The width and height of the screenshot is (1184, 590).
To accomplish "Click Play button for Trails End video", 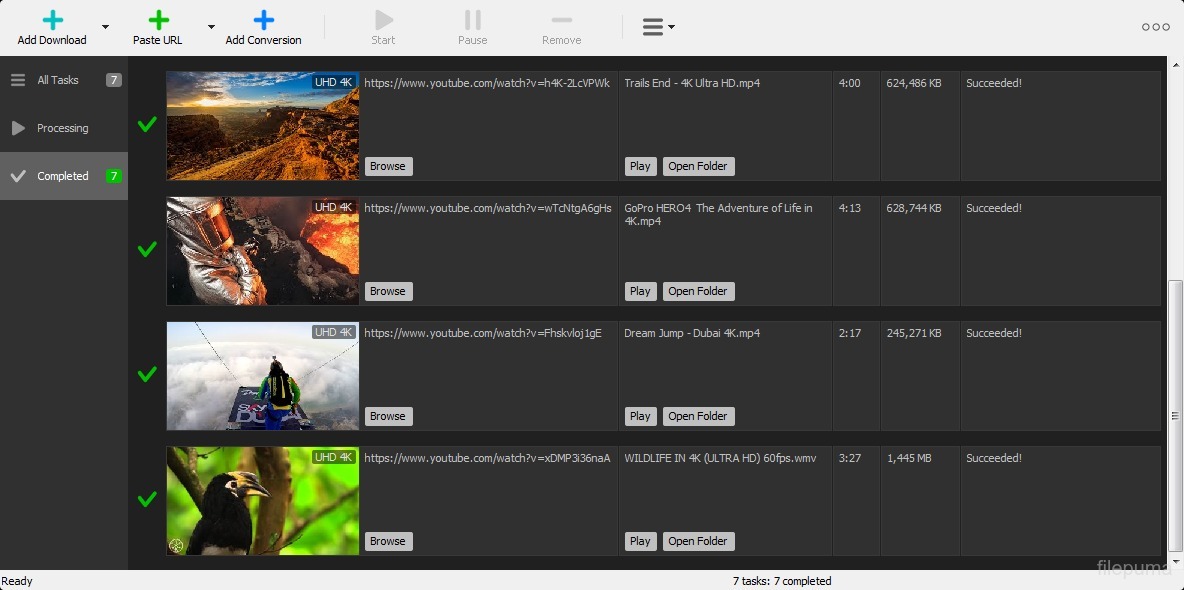I will 640,166.
